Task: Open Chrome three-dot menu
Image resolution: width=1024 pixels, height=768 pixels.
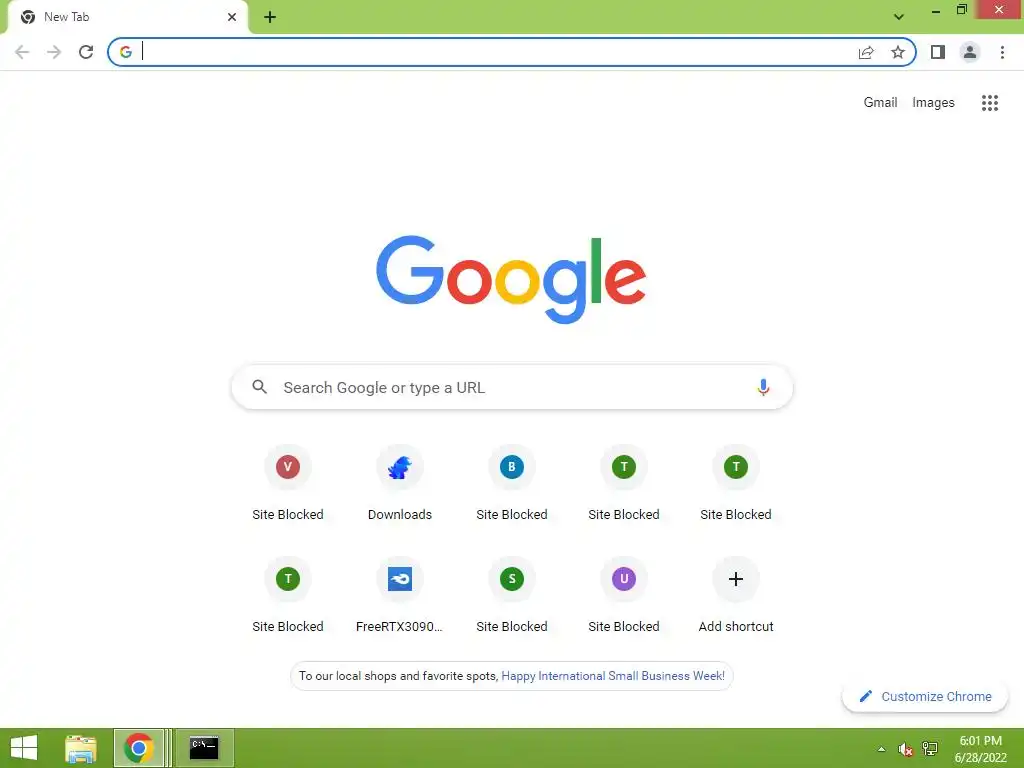Action: [1002, 52]
